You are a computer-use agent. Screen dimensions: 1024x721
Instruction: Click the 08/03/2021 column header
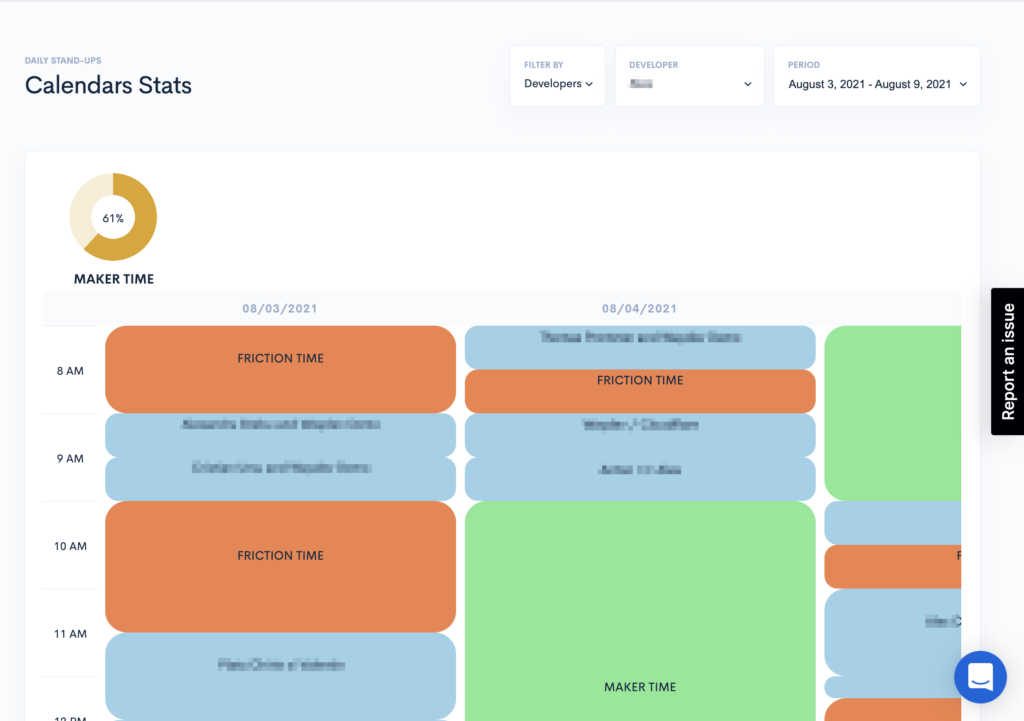(280, 309)
